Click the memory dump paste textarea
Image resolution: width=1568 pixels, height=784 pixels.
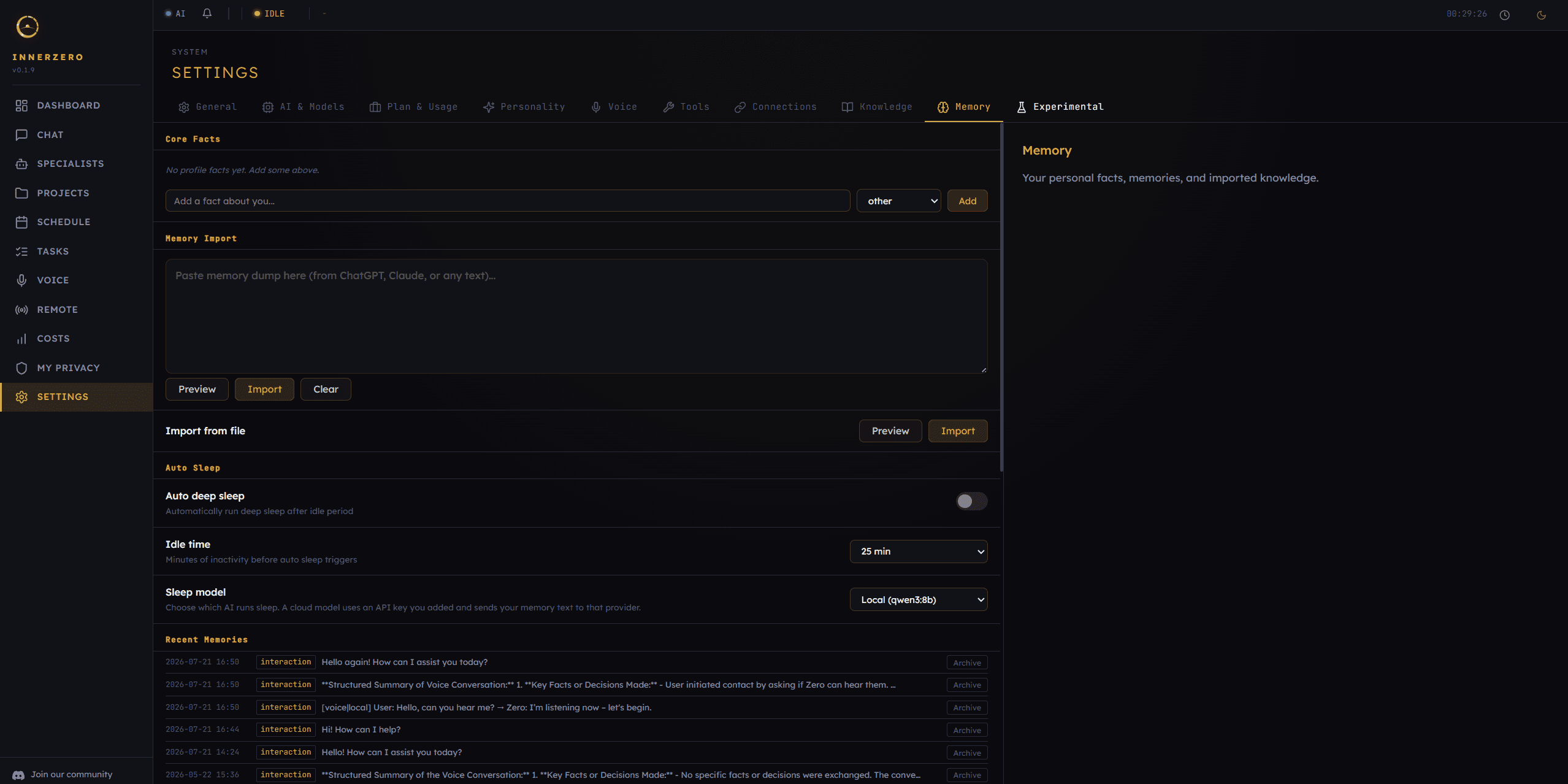(576, 316)
